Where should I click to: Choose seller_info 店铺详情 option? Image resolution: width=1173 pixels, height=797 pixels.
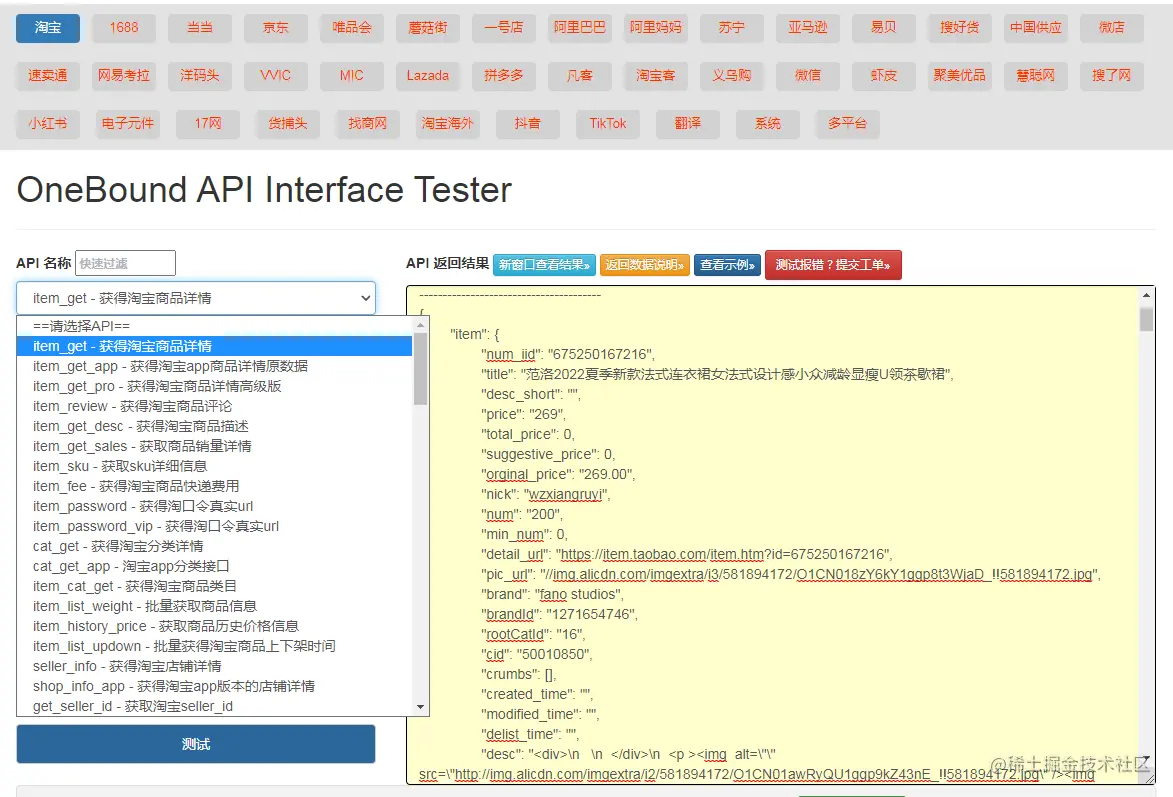point(214,666)
